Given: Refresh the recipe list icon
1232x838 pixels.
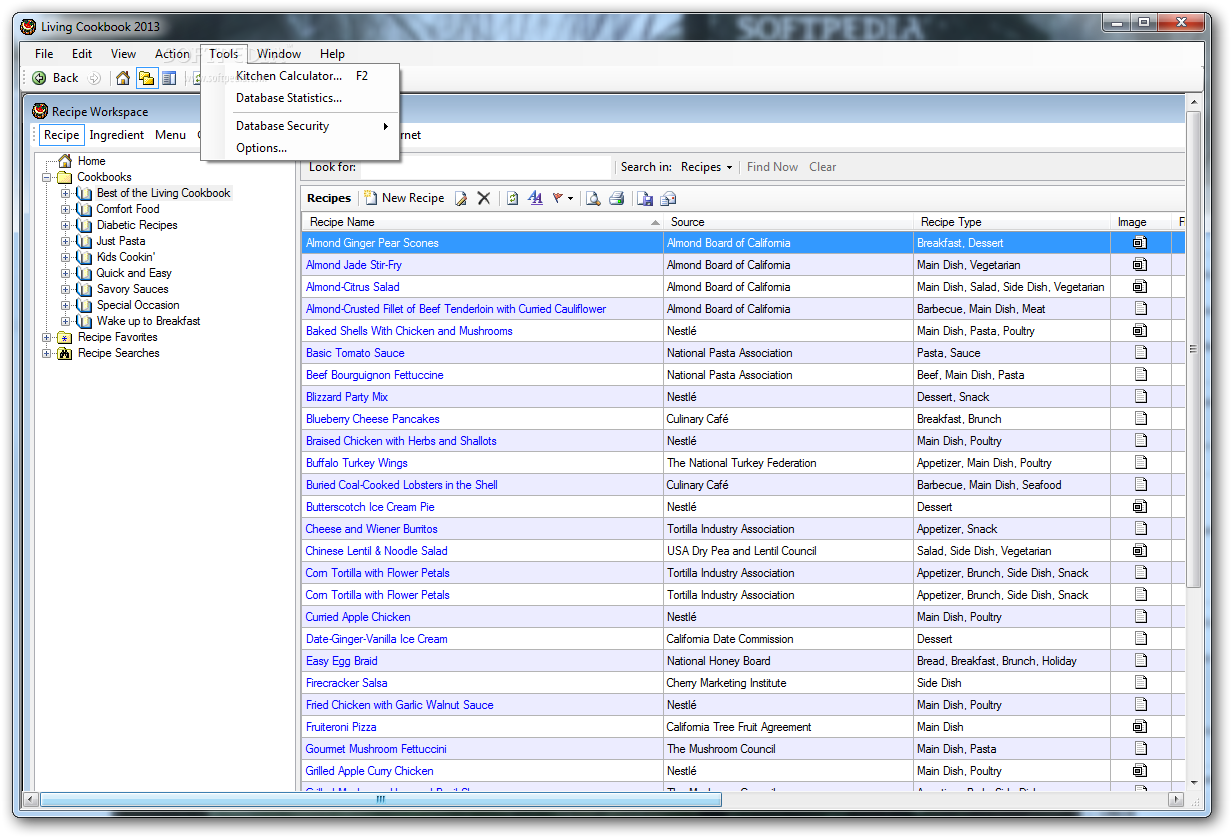Looking at the screenshot, I should (512, 198).
